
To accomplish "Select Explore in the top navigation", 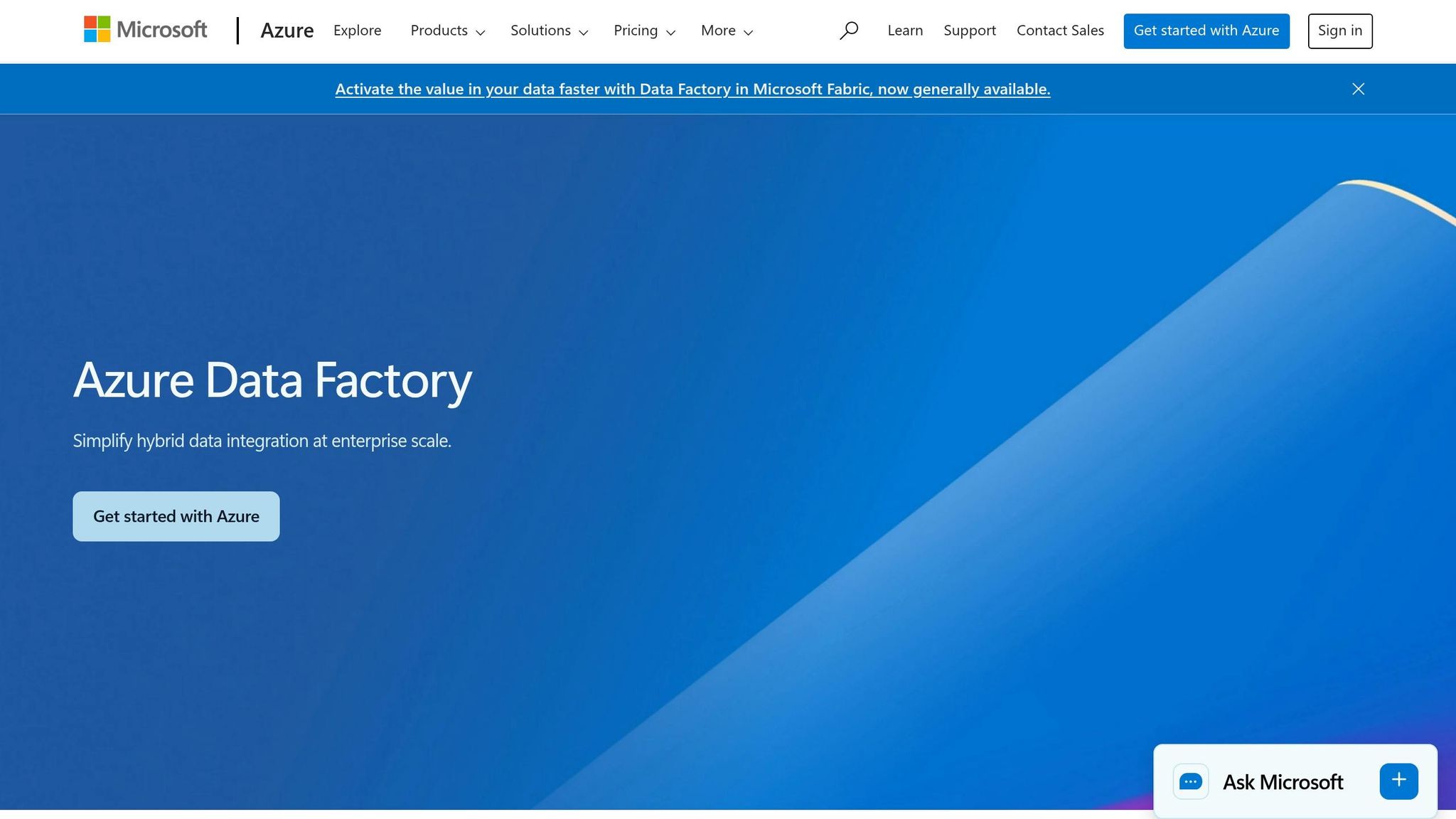I will point(357,31).
